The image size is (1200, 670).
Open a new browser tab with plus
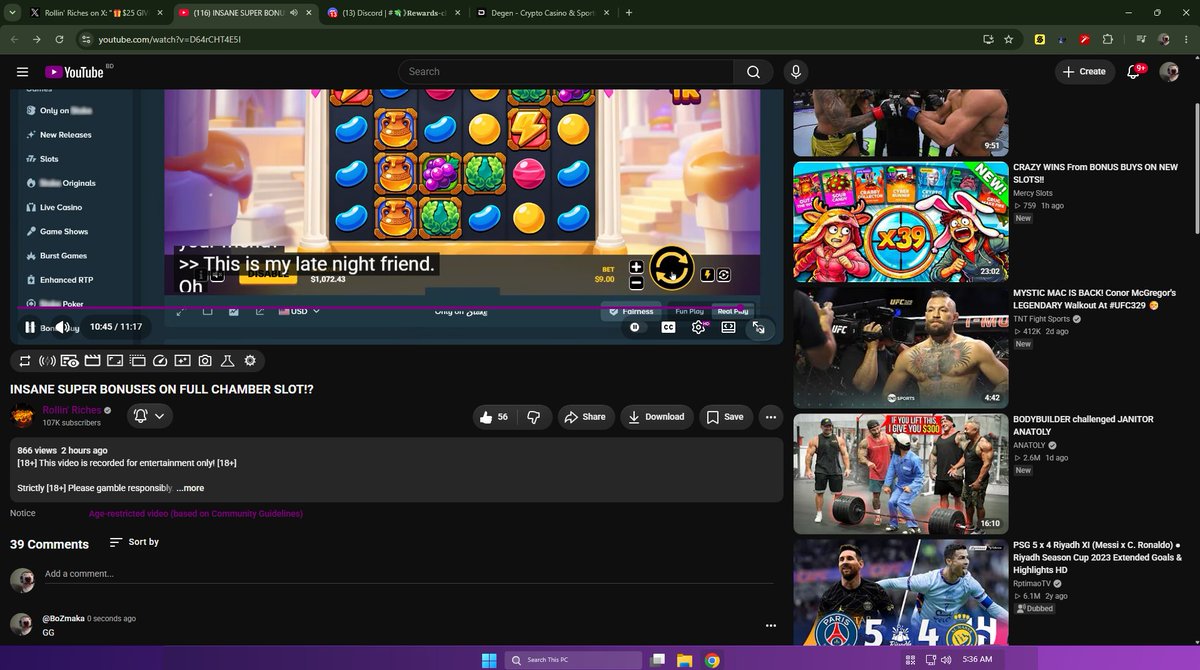pos(629,13)
